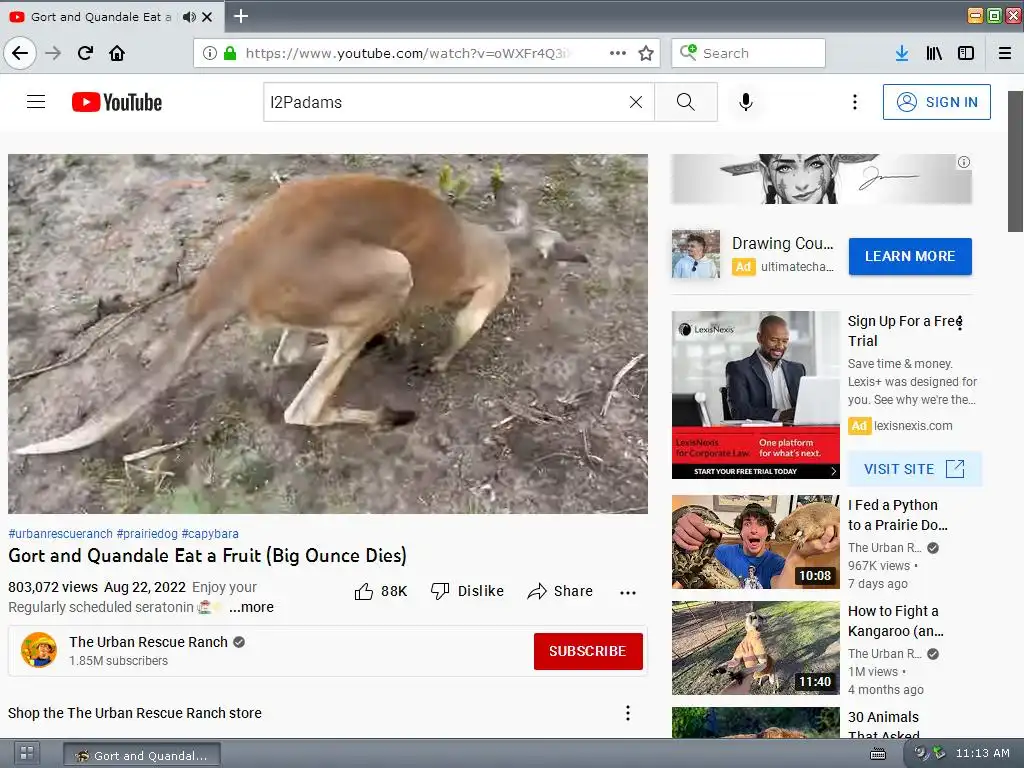
Task: Open options menu on Sign Up For a Free Trial ad
Action: click(960, 323)
